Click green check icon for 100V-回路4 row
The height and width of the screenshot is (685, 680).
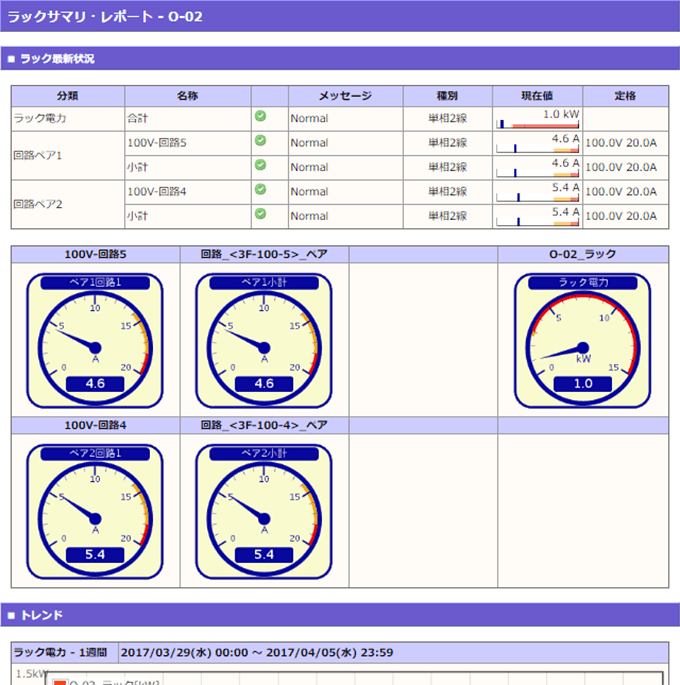260,190
